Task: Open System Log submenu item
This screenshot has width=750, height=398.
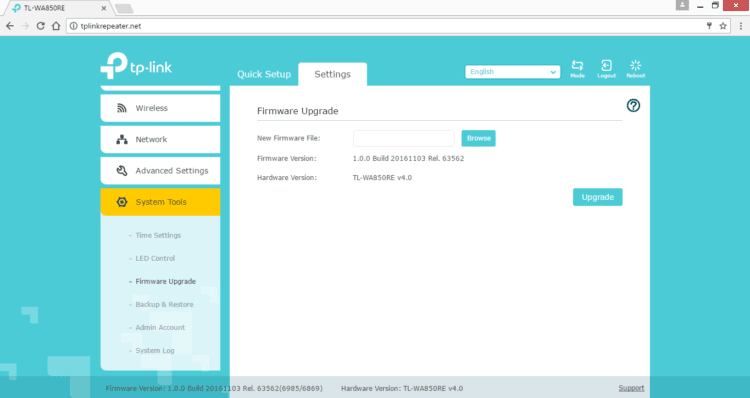Action: click(x=154, y=351)
